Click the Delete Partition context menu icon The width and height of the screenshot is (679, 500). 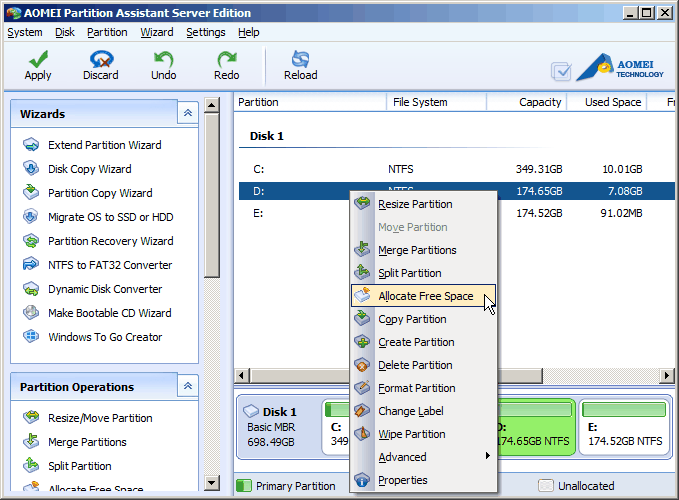tap(362, 365)
